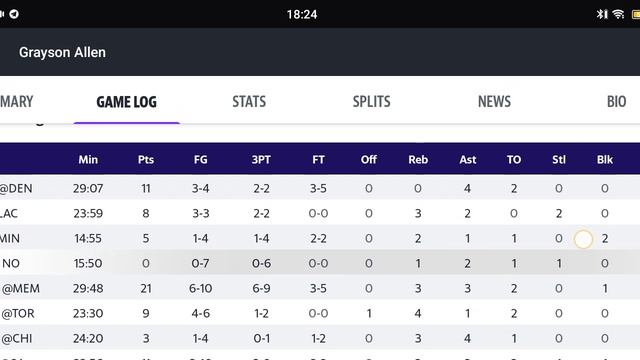Tap the battery indicator icon

click(636, 14)
